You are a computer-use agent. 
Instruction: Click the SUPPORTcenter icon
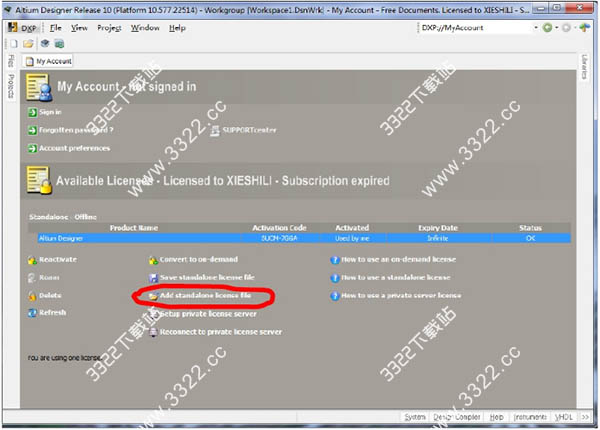point(215,130)
